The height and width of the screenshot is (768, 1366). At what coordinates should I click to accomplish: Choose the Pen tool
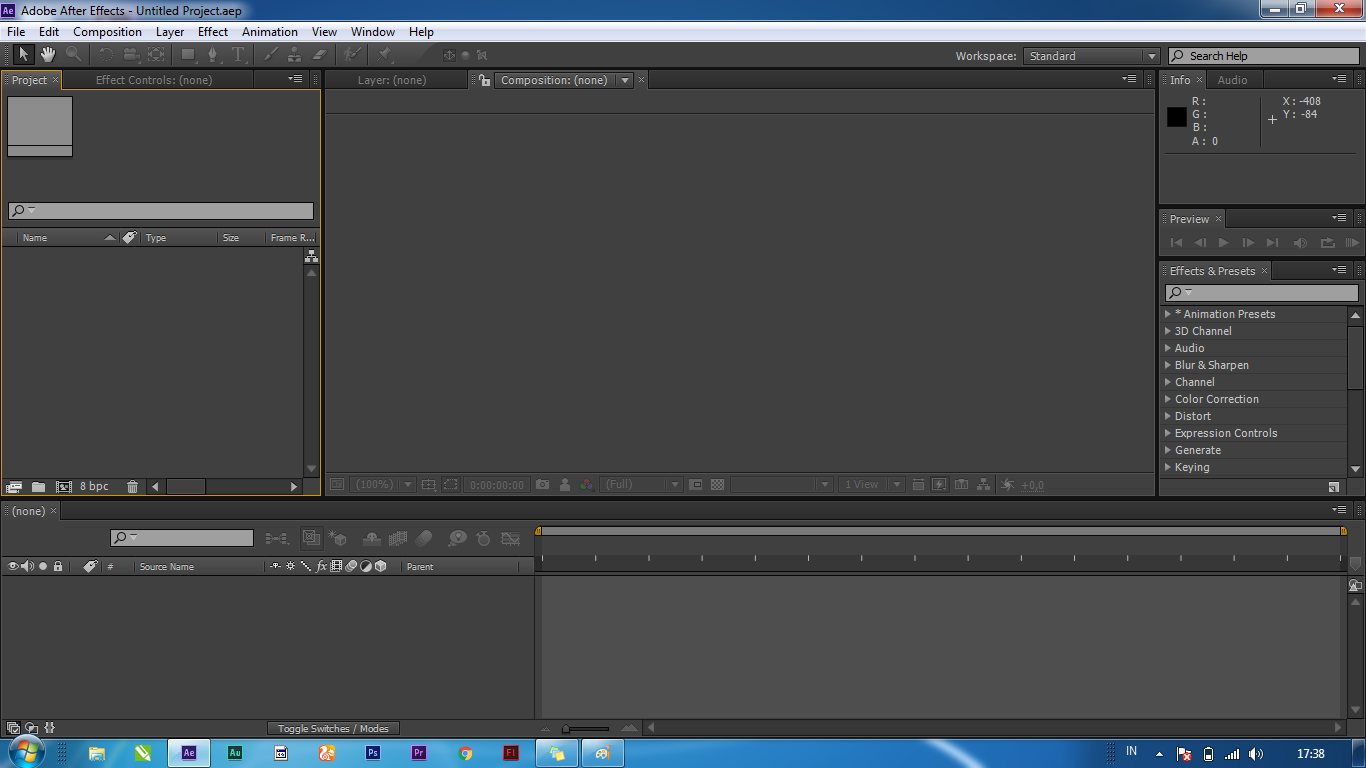(x=212, y=55)
